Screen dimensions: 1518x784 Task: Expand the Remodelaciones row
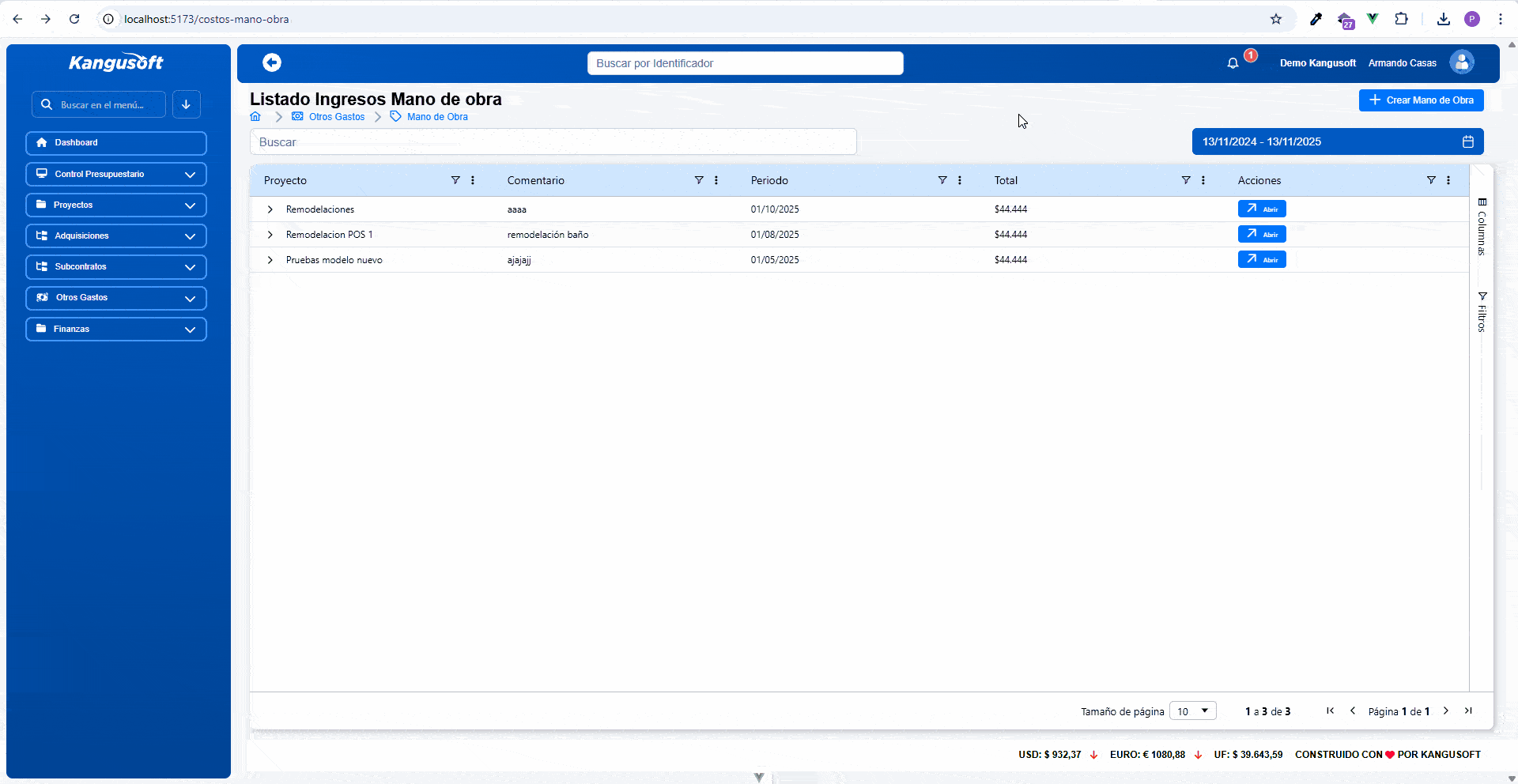coord(270,209)
